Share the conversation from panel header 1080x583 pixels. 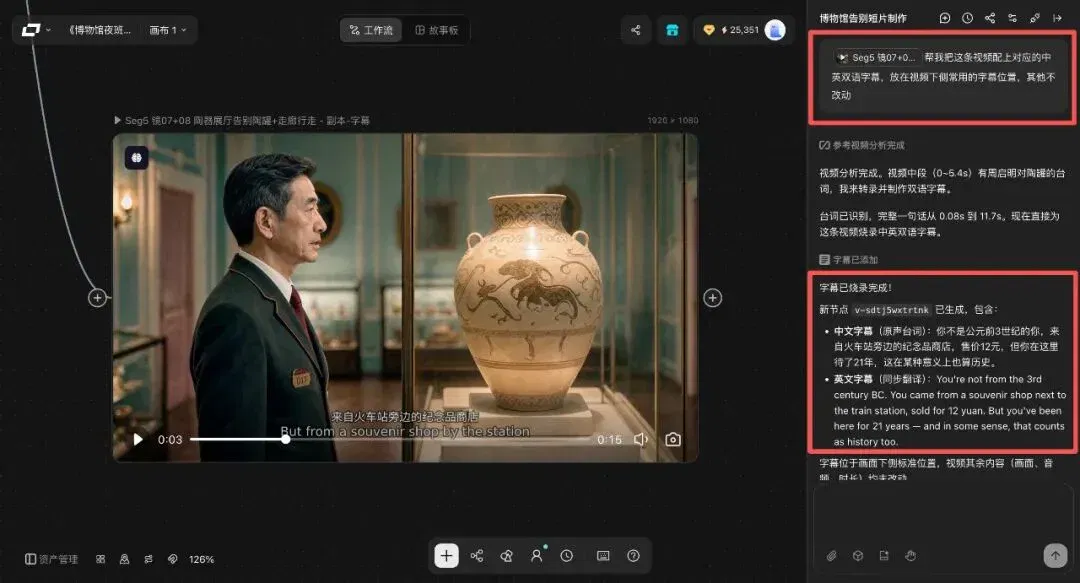tap(990, 18)
